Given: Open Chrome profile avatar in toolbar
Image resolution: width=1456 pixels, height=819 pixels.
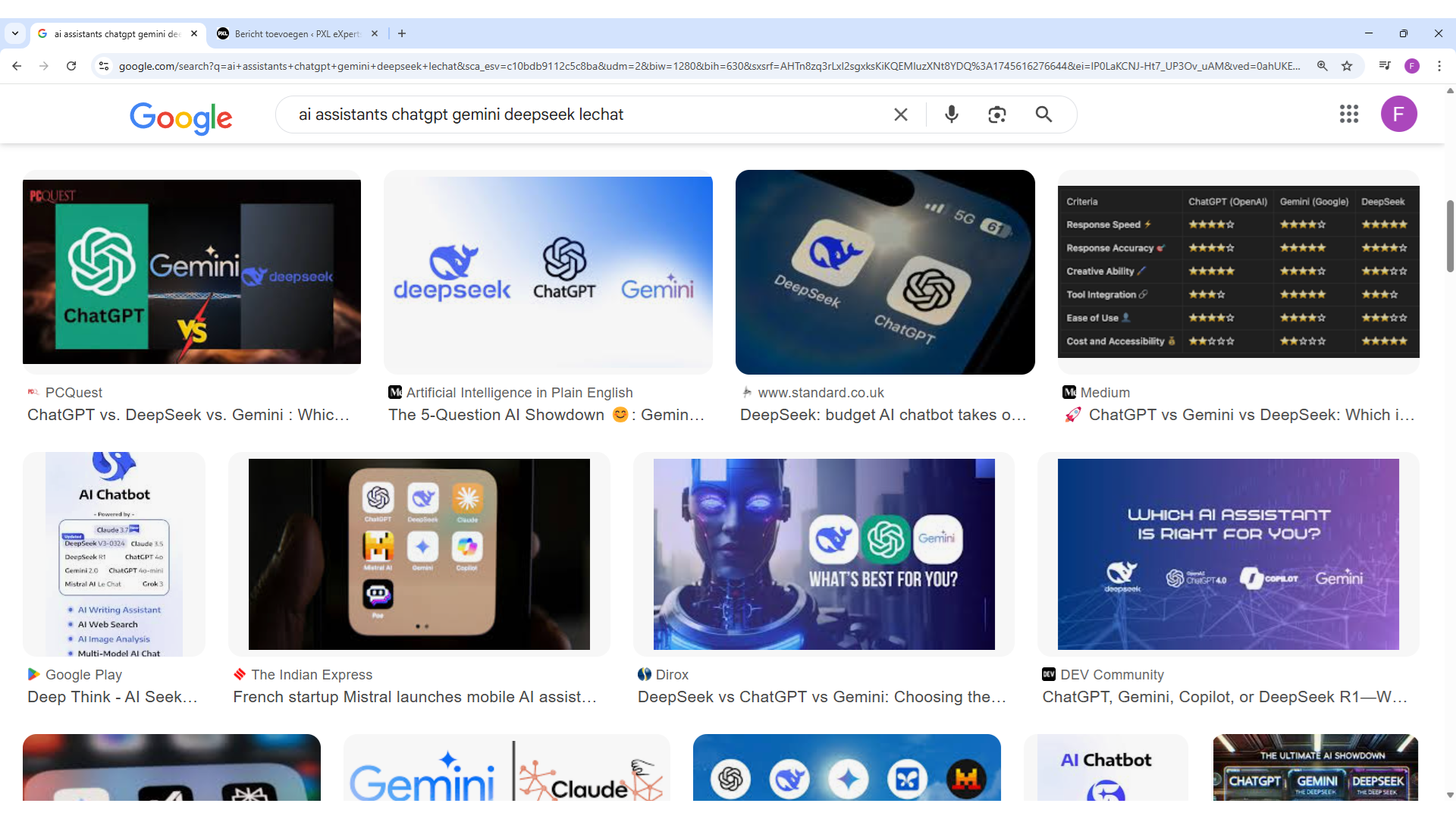Looking at the screenshot, I should coord(1412,66).
